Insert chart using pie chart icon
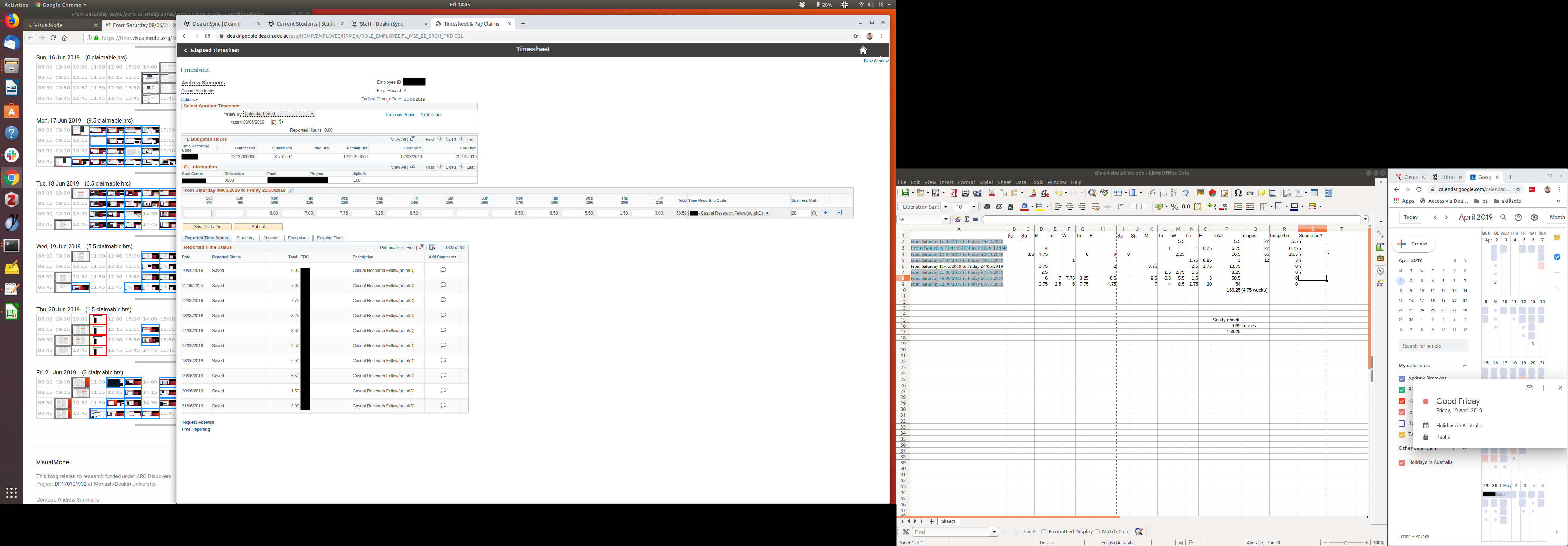The height and width of the screenshot is (546, 1568). point(1212,193)
